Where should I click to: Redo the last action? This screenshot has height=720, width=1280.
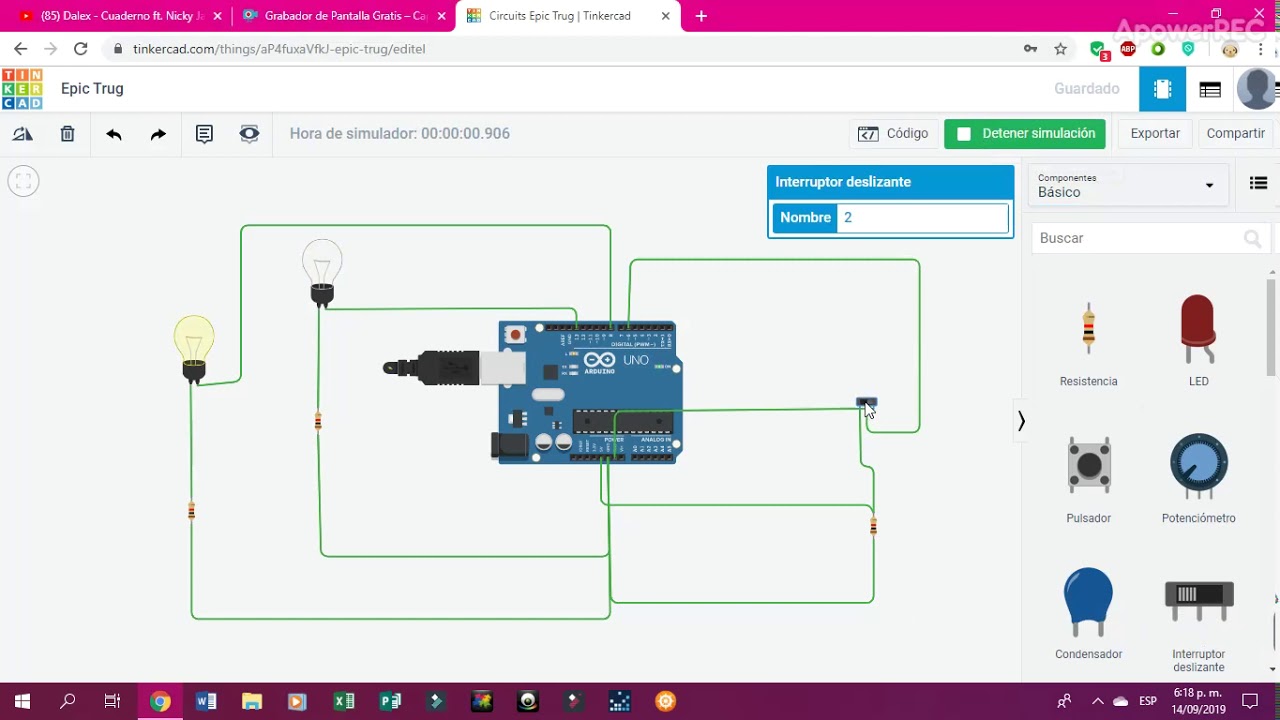(x=158, y=134)
